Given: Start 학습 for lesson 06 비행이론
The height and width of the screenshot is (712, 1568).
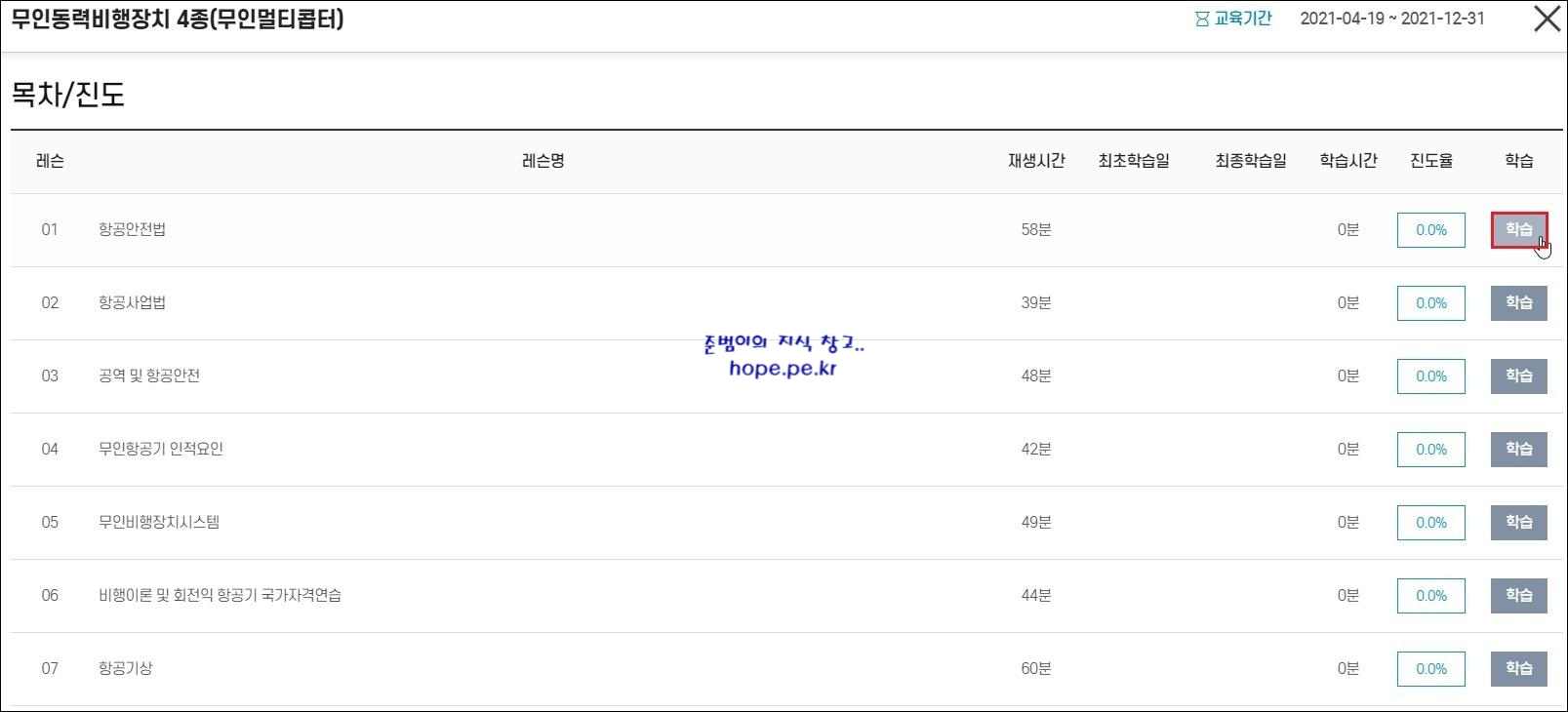Looking at the screenshot, I should tap(1519, 596).
